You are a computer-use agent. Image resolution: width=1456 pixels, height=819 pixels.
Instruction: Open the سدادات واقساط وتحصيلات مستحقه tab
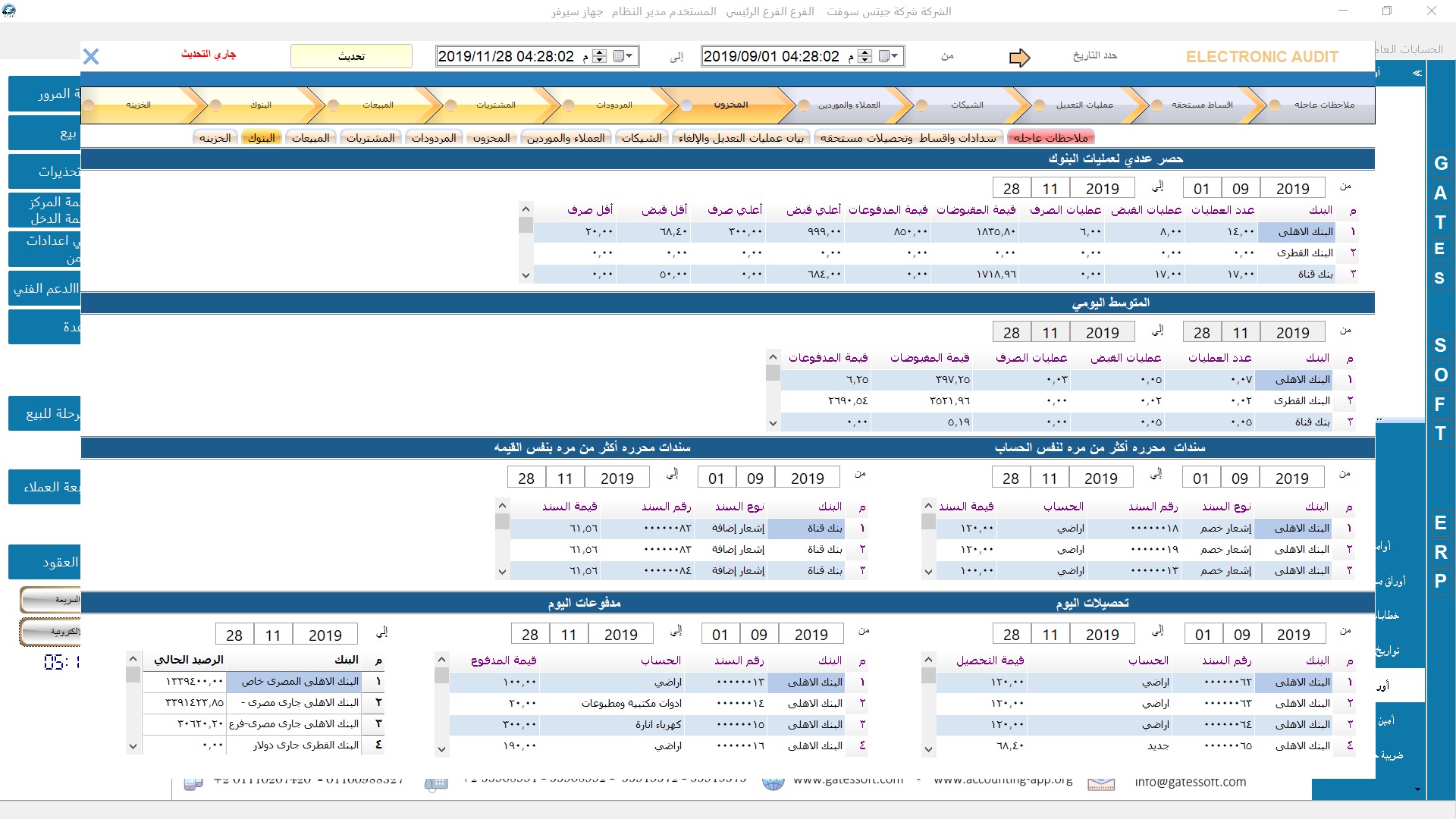(908, 138)
